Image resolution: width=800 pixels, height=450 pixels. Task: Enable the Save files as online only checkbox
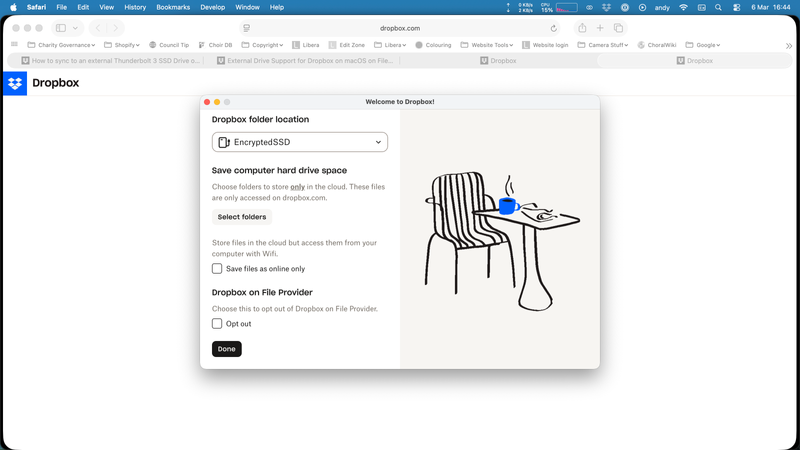217,269
